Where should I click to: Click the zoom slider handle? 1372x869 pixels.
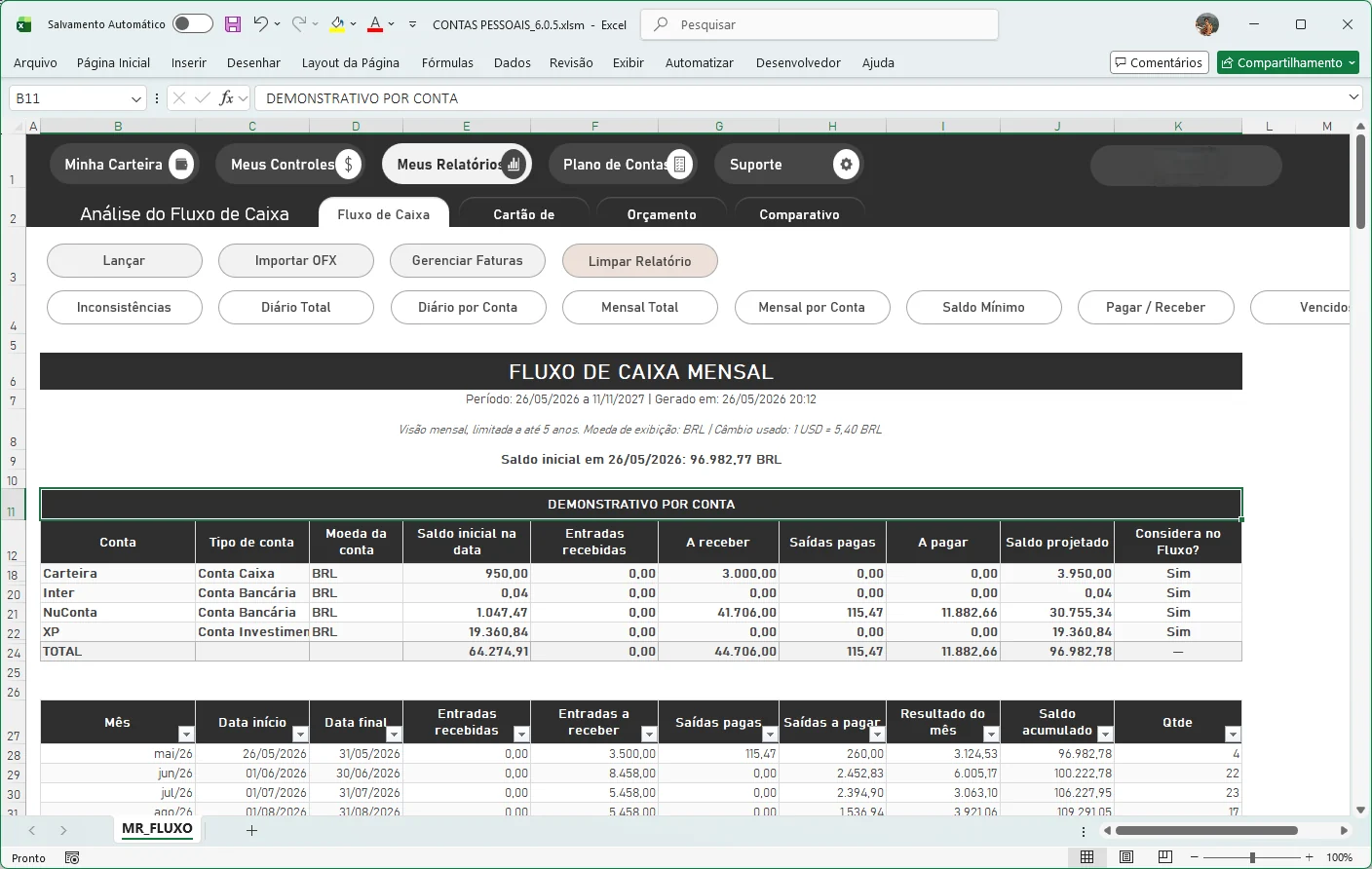pyautogui.click(x=1252, y=857)
